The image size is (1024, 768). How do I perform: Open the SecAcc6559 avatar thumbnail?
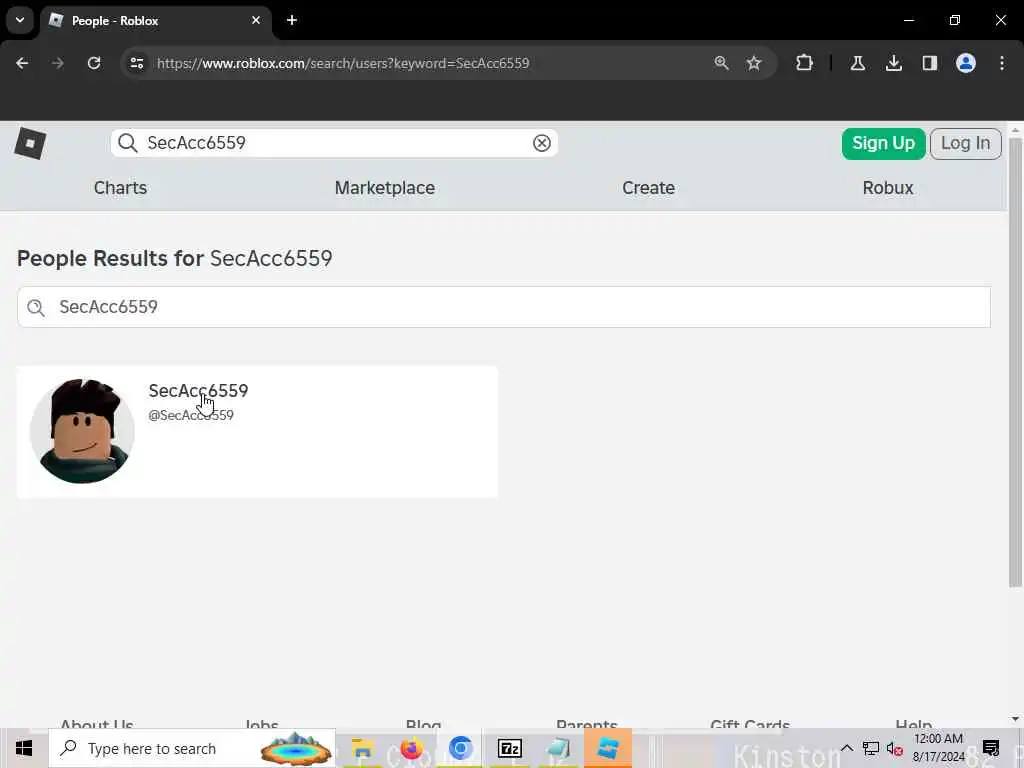pyautogui.click(x=82, y=431)
